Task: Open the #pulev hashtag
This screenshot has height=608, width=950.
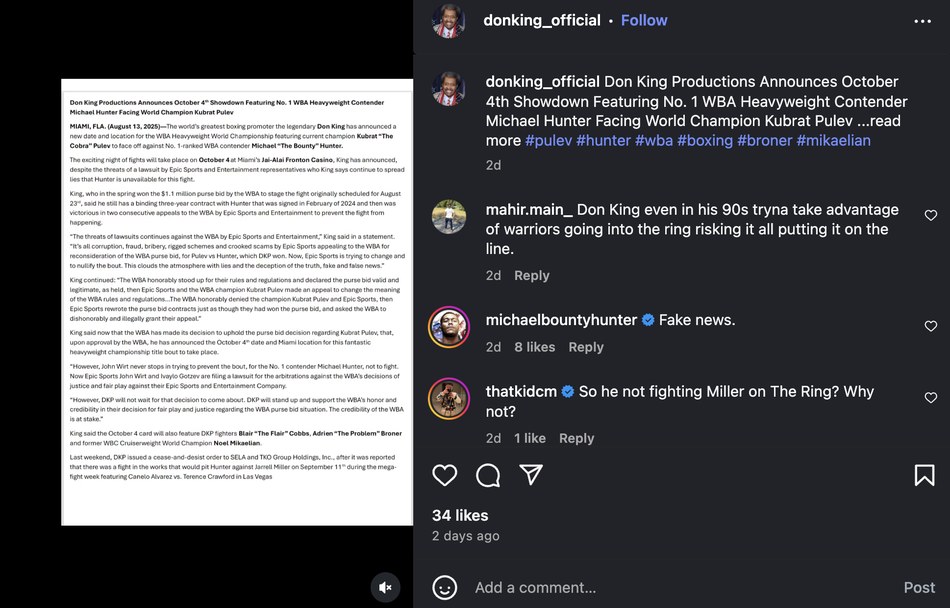Action: tap(548, 140)
